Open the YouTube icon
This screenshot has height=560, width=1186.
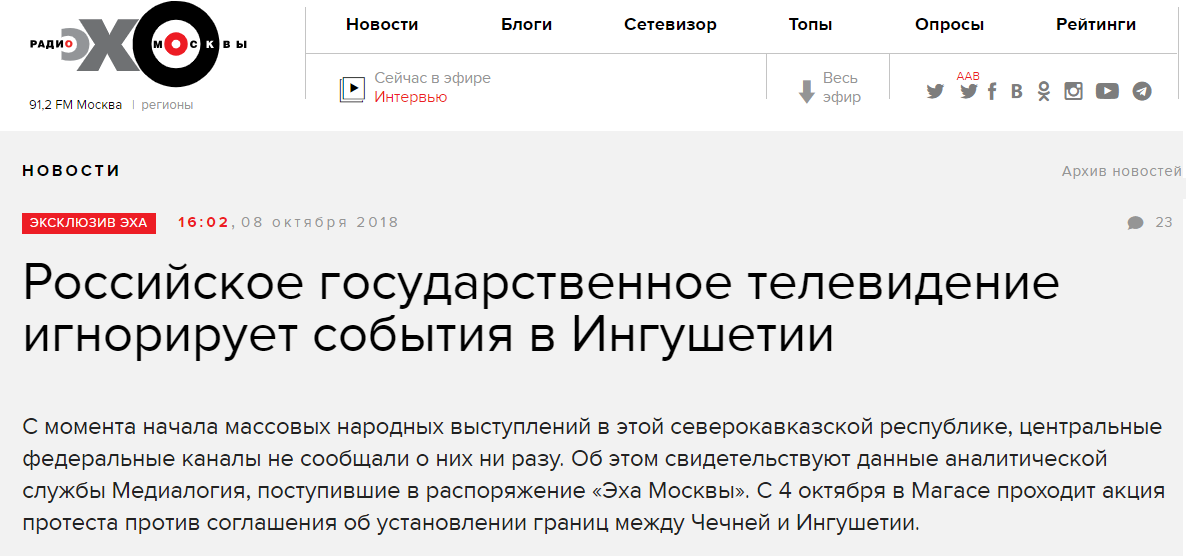(x=1107, y=92)
